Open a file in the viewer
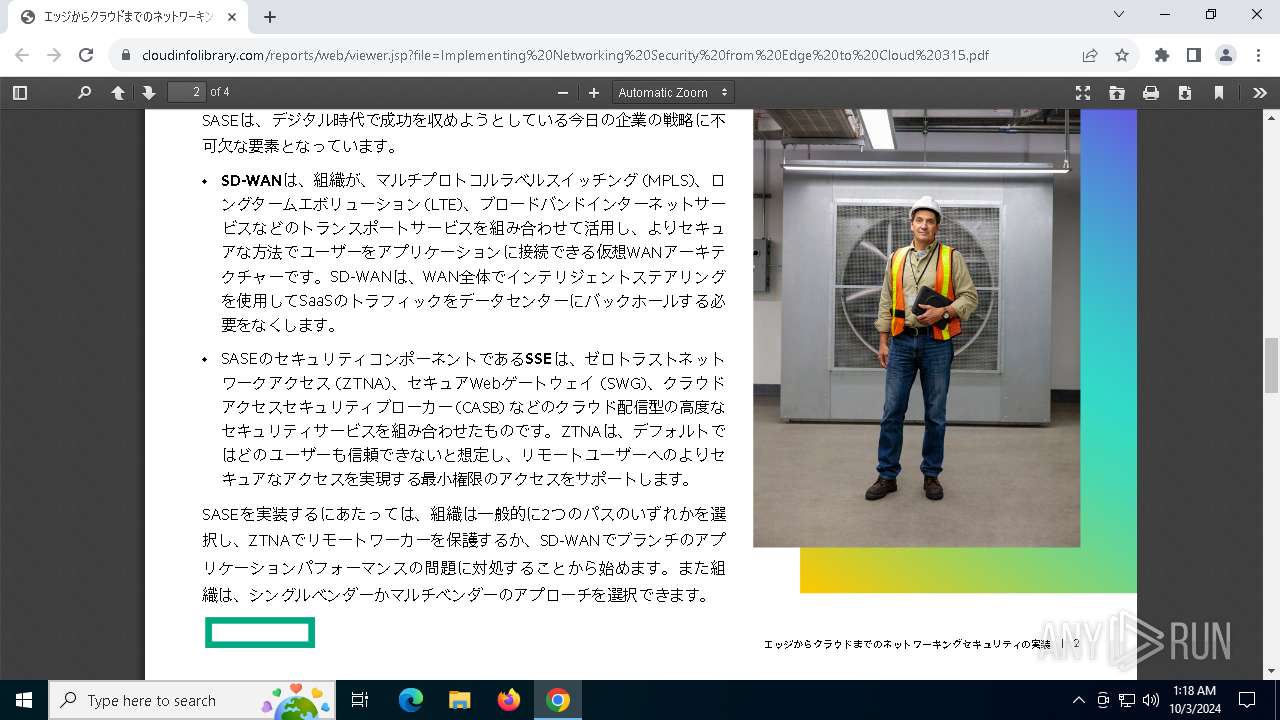This screenshot has width=1280, height=720. [1117, 92]
